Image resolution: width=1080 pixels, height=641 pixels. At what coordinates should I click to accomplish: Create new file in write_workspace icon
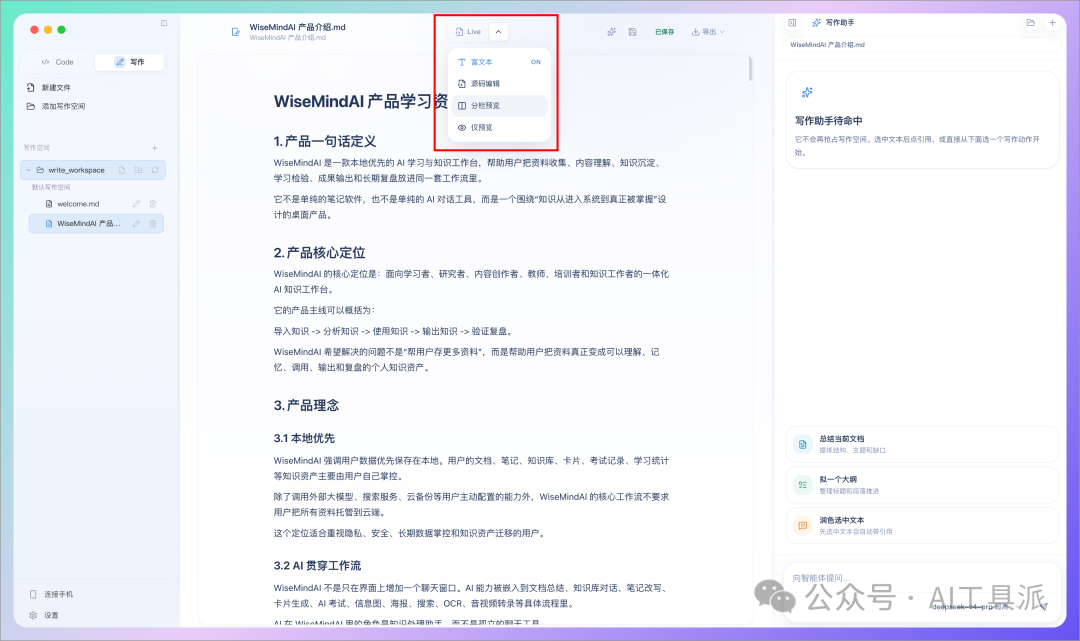[122, 170]
